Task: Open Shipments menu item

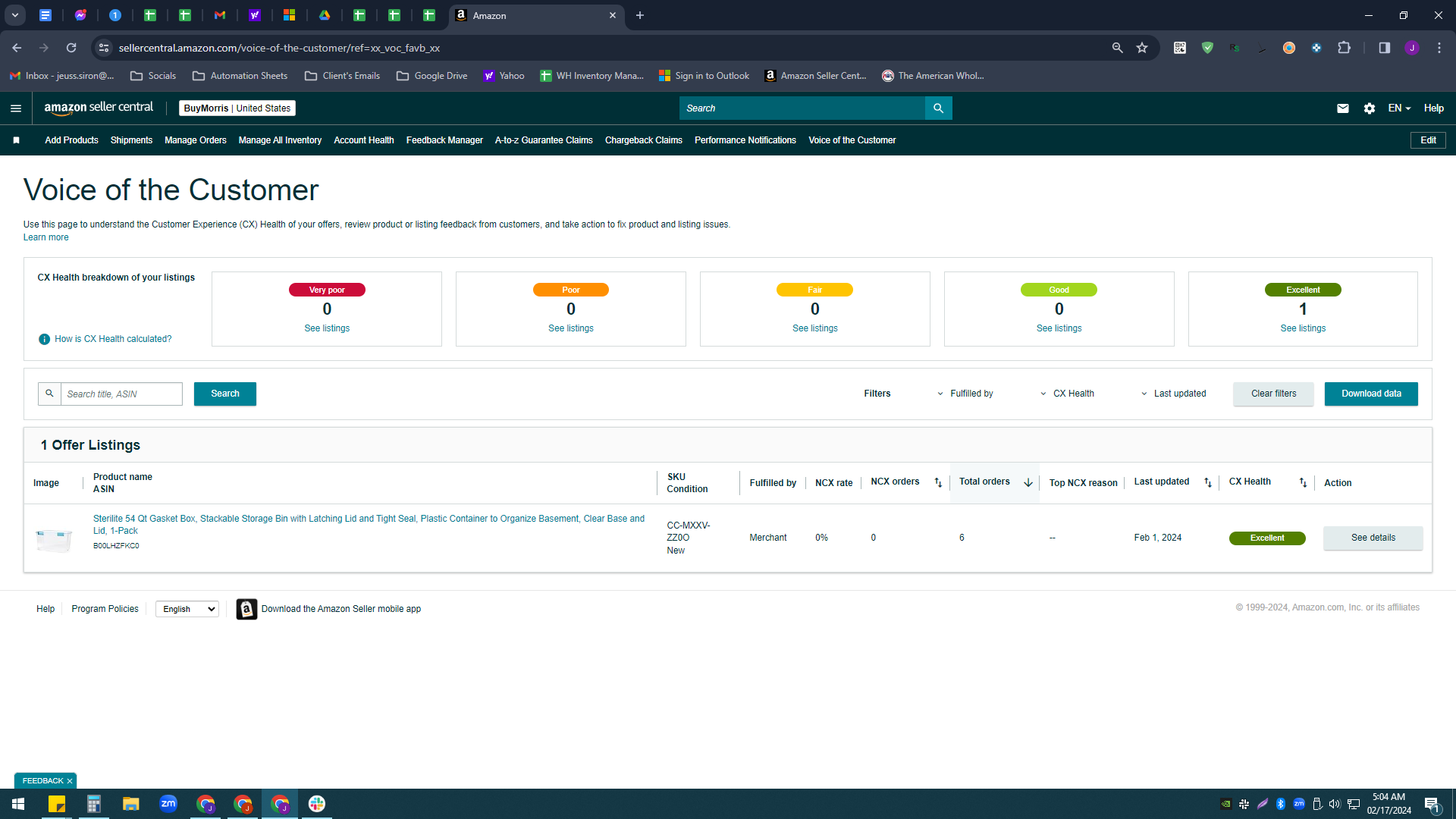Action: tap(131, 140)
